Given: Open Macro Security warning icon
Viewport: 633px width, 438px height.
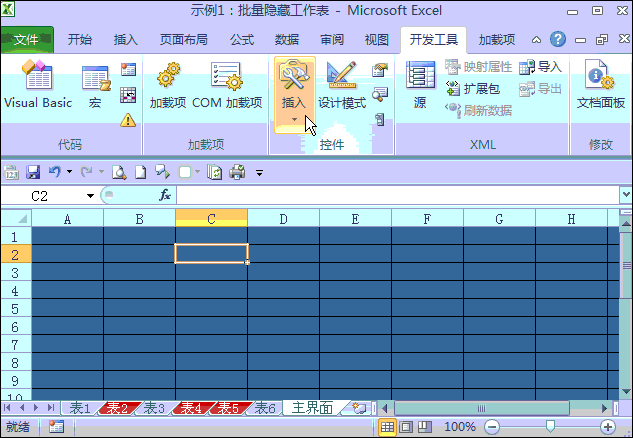Looking at the screenshot, I should pyautogui.click(x=128, y=120).
